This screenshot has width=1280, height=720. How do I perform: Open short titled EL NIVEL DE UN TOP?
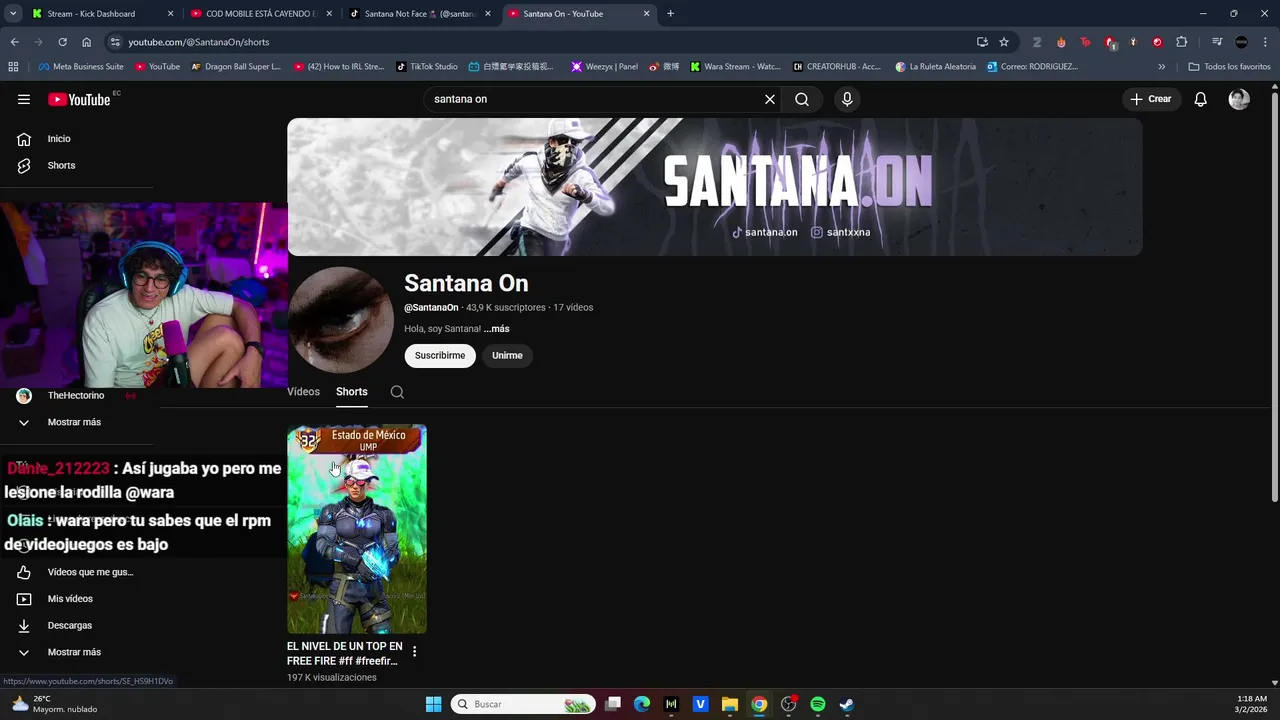tap(345, 654)
